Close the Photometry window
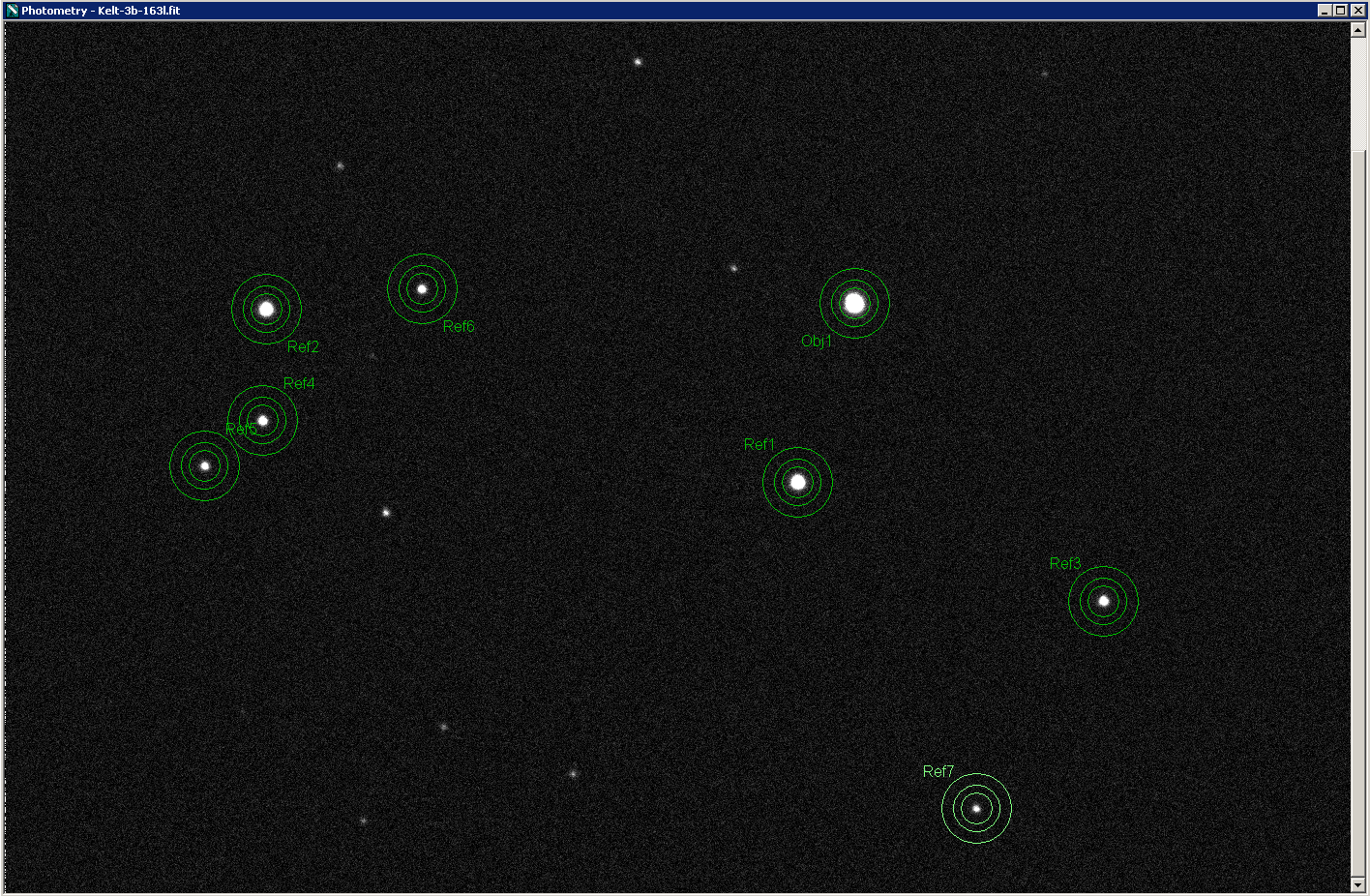 [x=1356, y=11]
